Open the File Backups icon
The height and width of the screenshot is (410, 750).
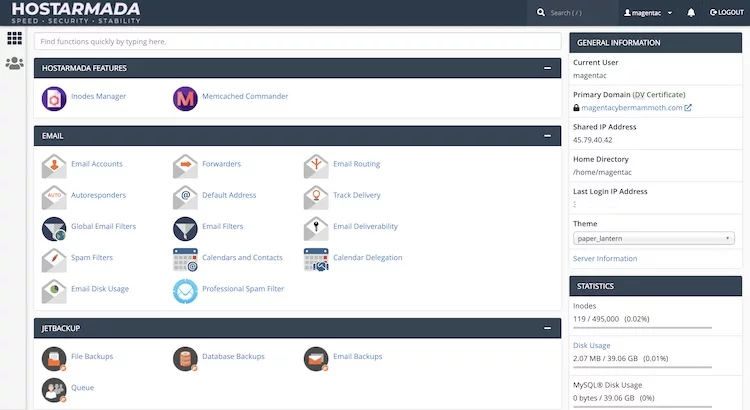(x=54, y=359)
